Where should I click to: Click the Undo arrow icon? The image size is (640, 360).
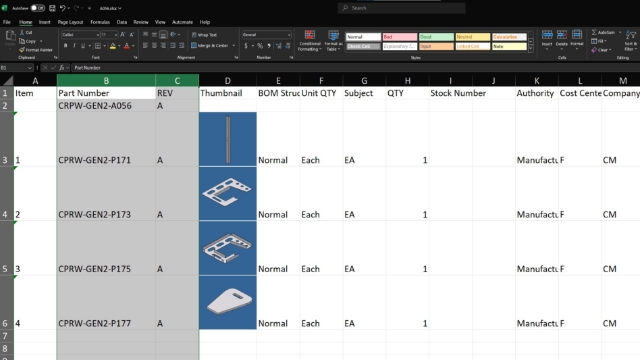[x=62, y=8]
